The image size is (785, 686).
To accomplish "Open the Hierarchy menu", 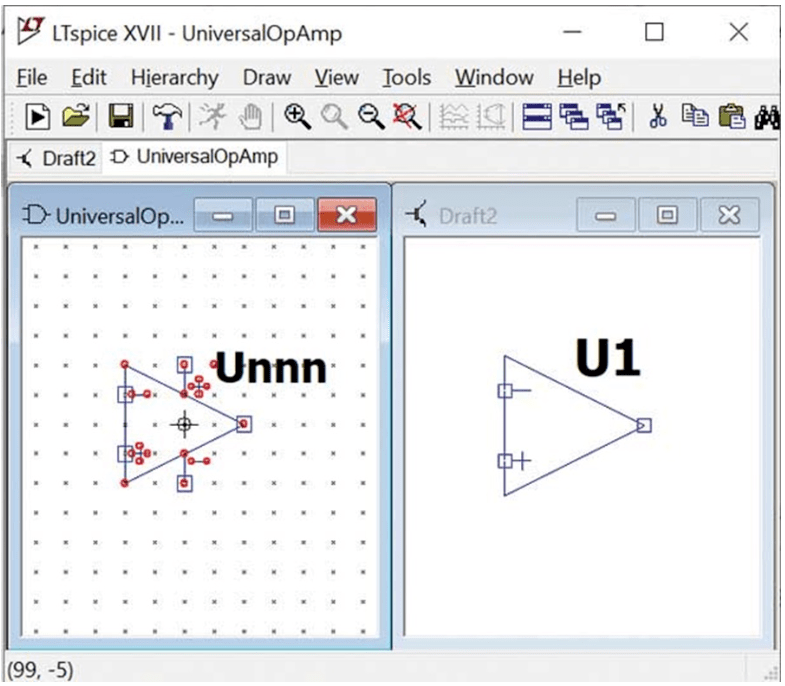I will pos(175,78).
